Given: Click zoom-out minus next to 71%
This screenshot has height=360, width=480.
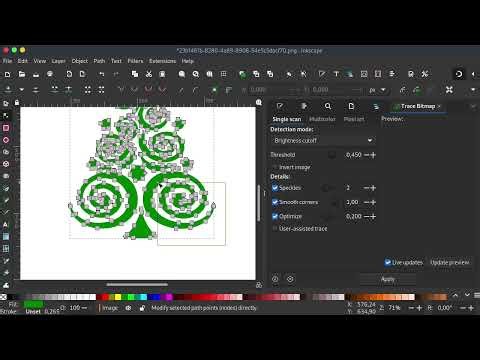Looking at the screenshot, I should click(x=412, y=308).
